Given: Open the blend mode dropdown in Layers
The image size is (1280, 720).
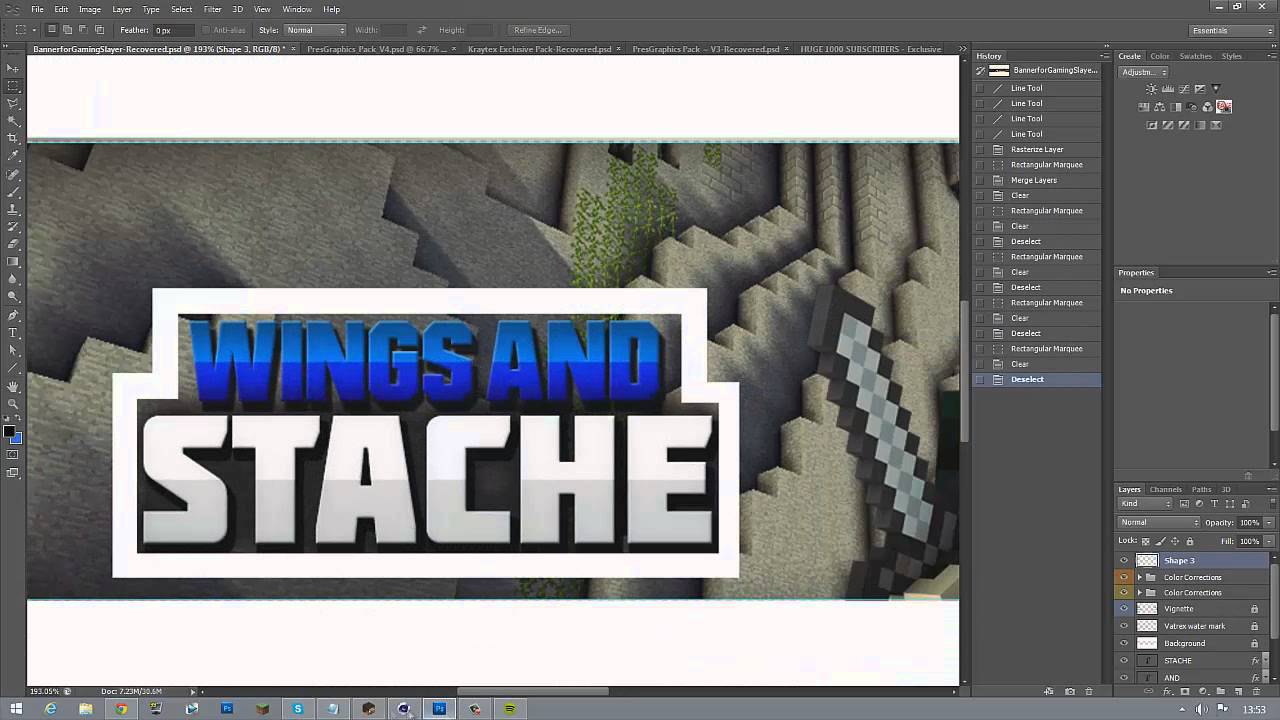Looking at the screenshot, I should [1159, 522].
